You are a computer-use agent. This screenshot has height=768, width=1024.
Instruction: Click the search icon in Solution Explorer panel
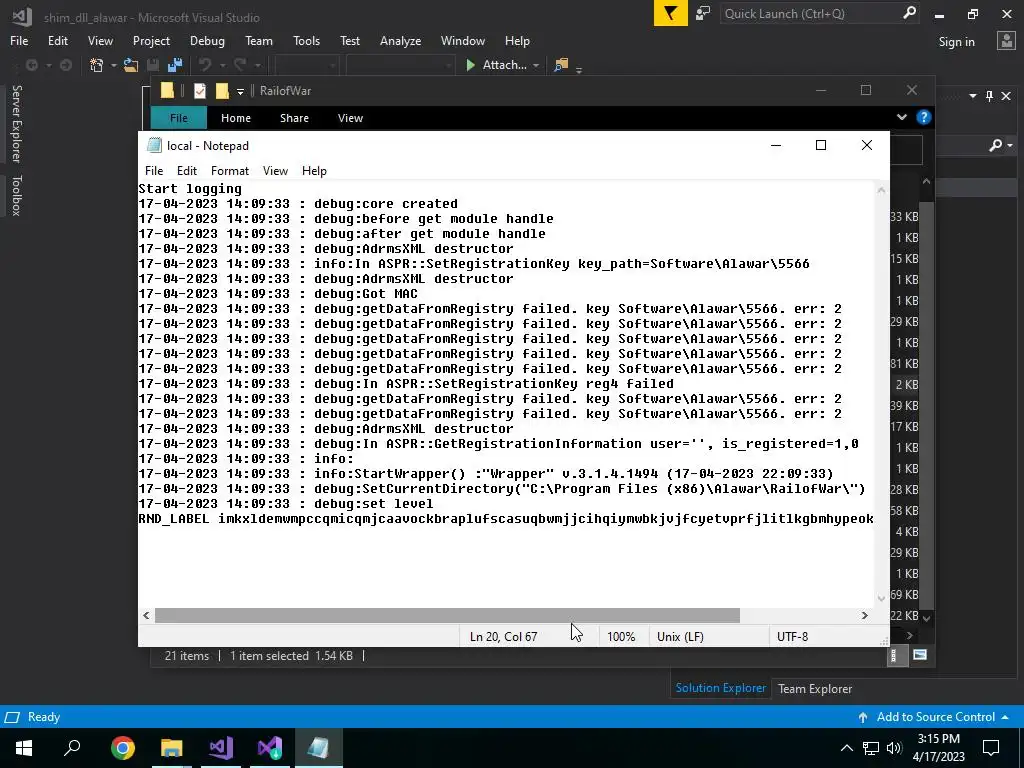[995, 145]
